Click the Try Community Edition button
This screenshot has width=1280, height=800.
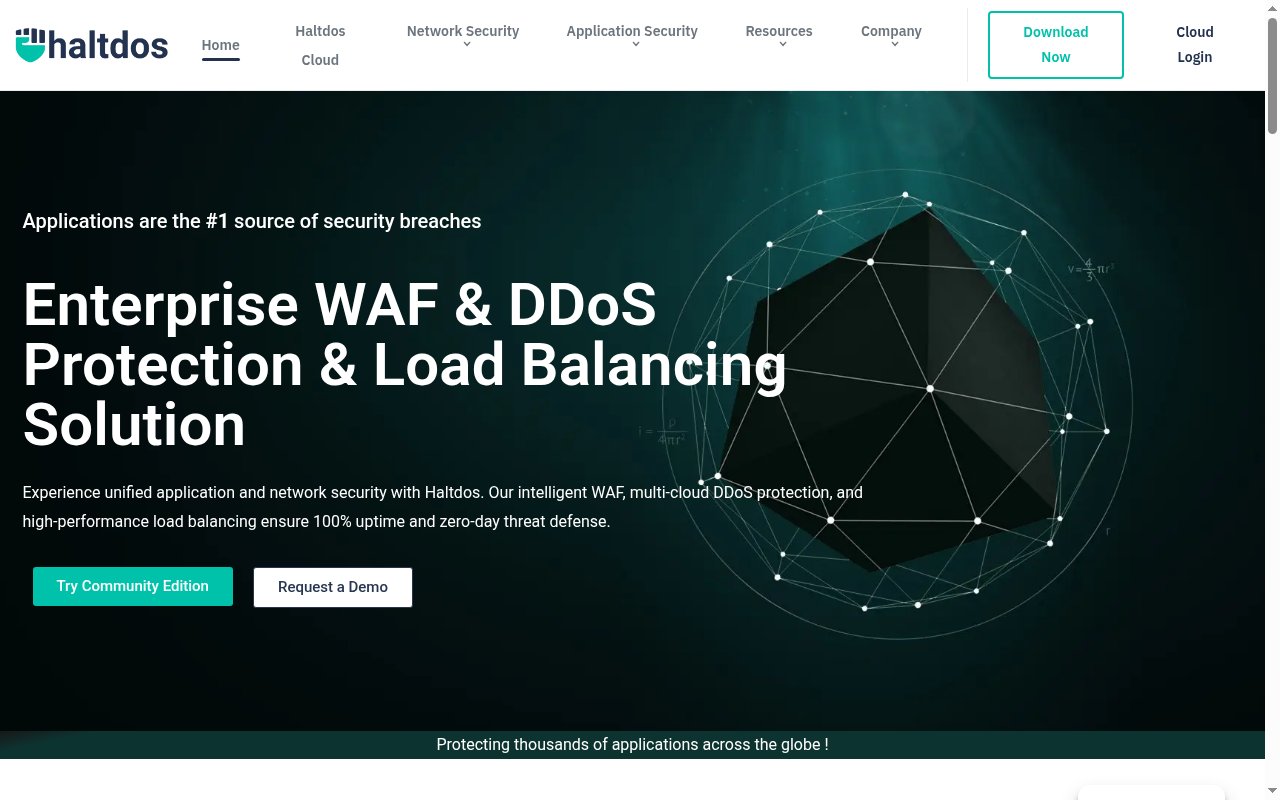(133, 586)
